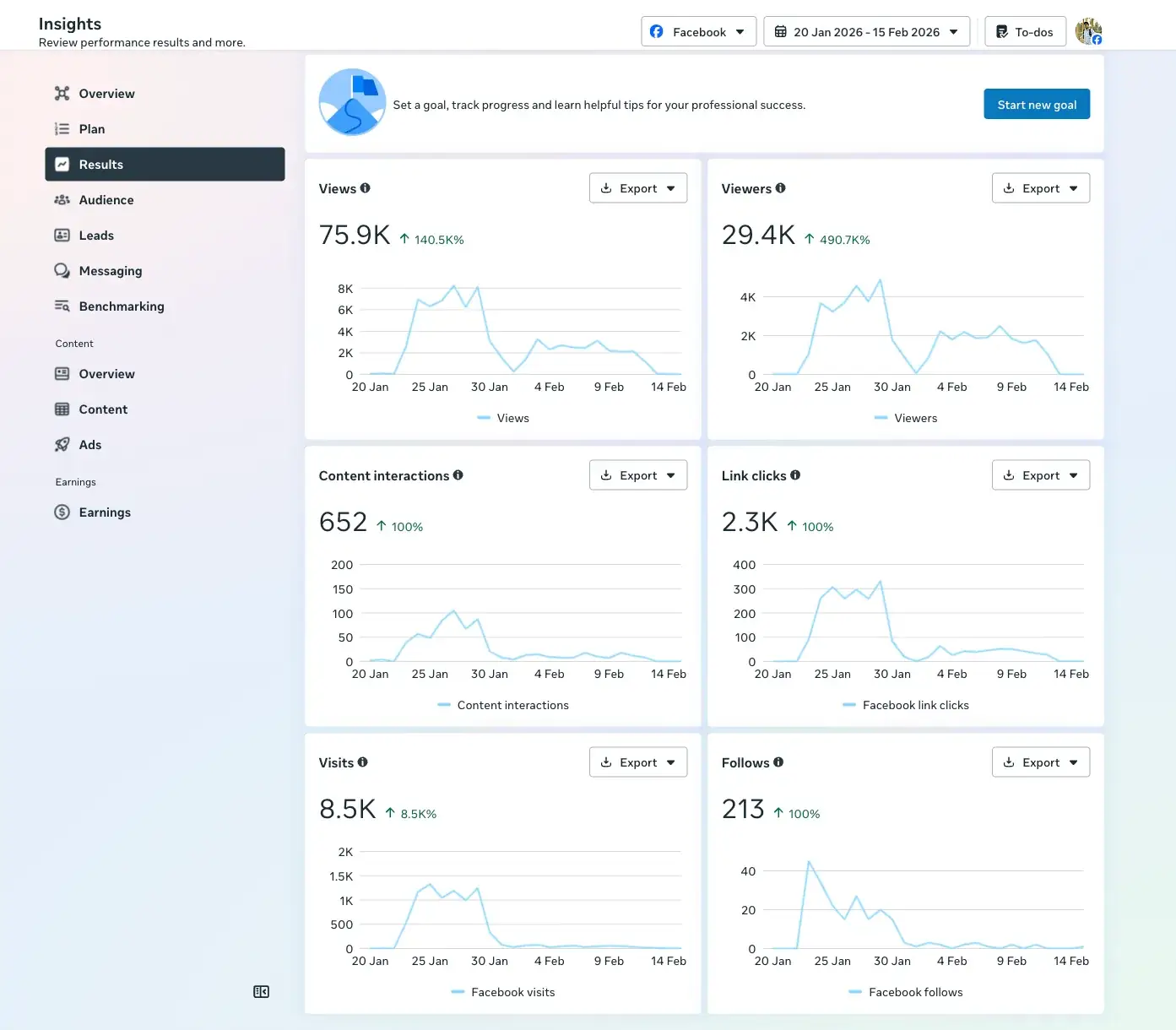Screen dimensions: 1176x1030
Task: Click the Start new goal button
Action: pos(1037,105)
